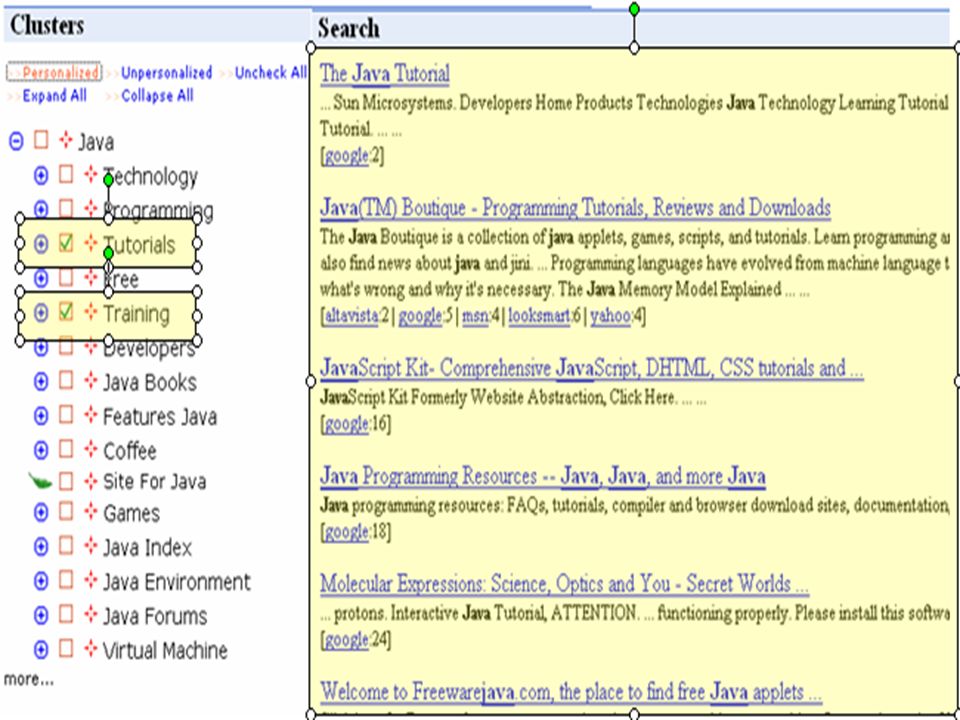This screenshot has width=960, height=720.
Task: Open the JavaScript Kit result link
Action: click(591, 369)
